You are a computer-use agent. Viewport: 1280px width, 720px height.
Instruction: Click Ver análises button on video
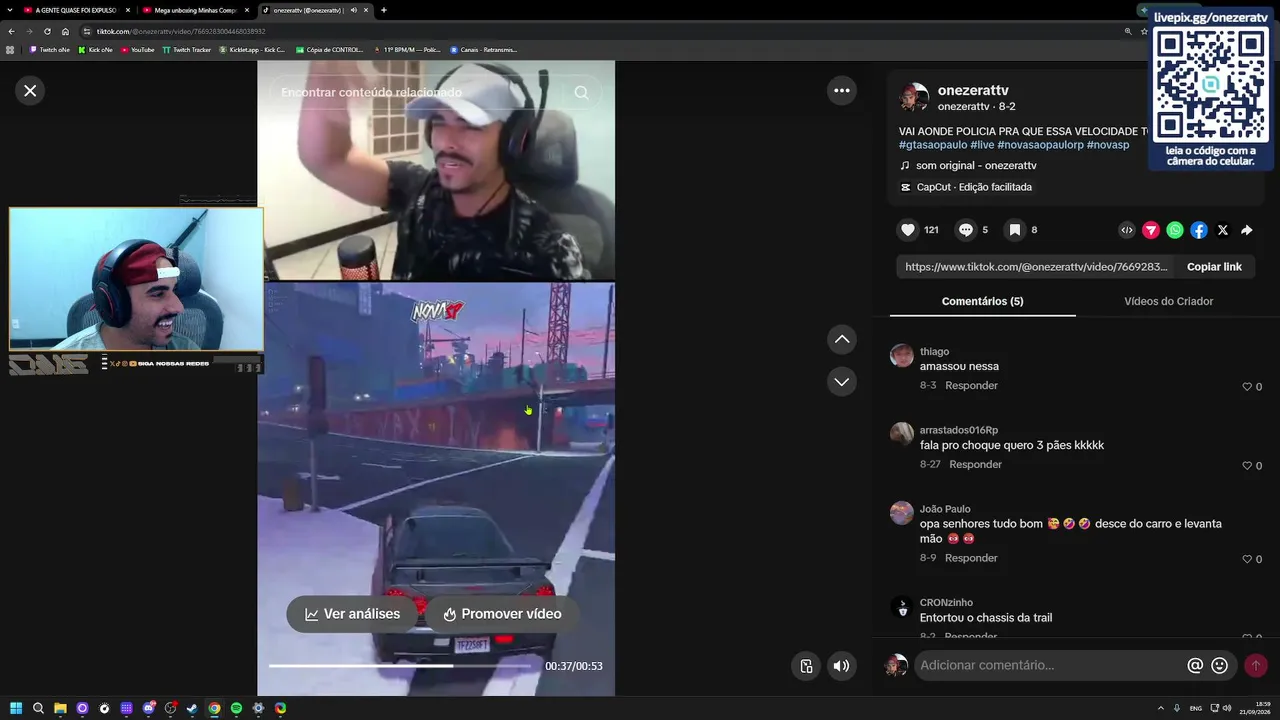(352, 614)
